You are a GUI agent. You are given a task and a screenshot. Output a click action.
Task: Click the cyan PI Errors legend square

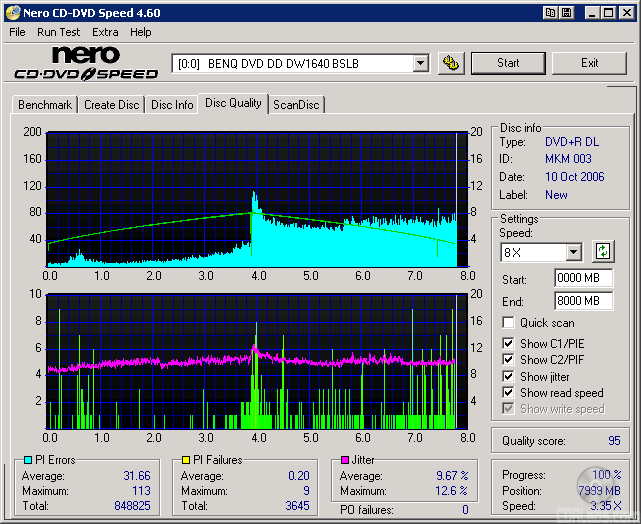[26, 460]
